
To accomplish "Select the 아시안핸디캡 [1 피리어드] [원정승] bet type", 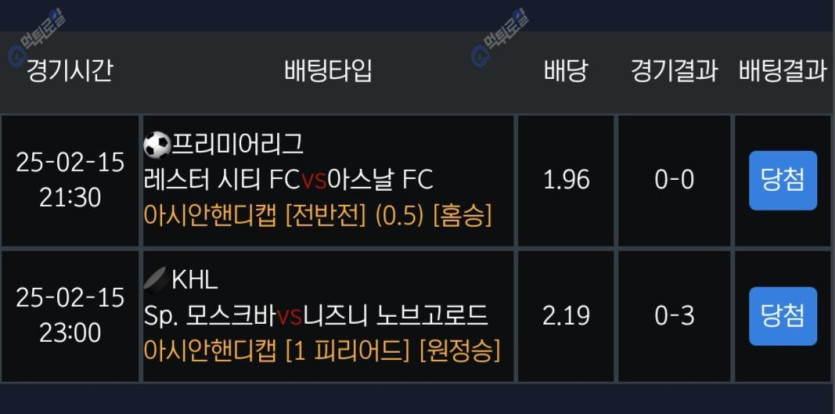I will point(322,351).
